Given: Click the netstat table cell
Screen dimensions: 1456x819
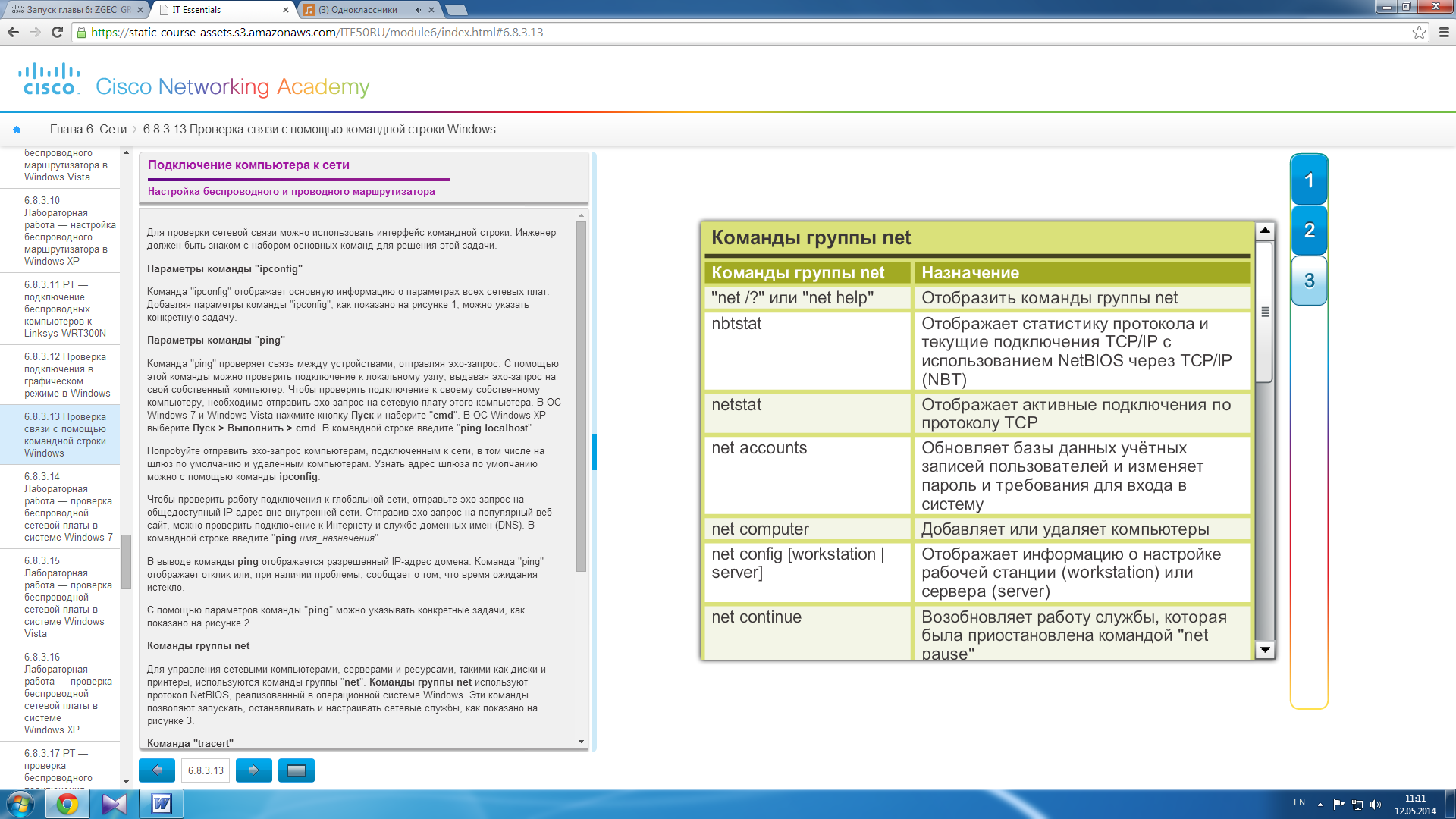Looking at the screenshot, I should pyautogui.click(x=807, y=413).
